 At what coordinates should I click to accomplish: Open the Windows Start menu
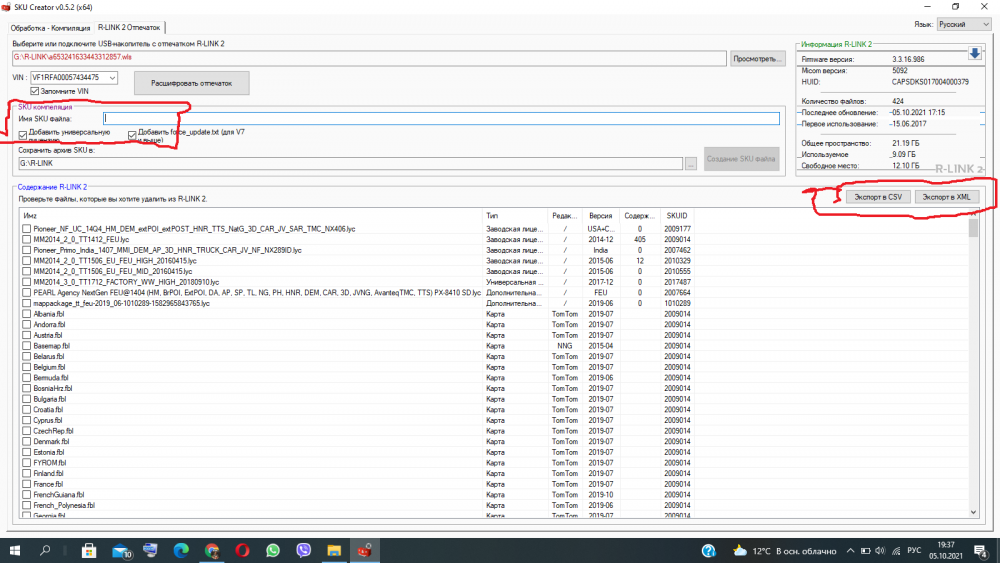14,550
